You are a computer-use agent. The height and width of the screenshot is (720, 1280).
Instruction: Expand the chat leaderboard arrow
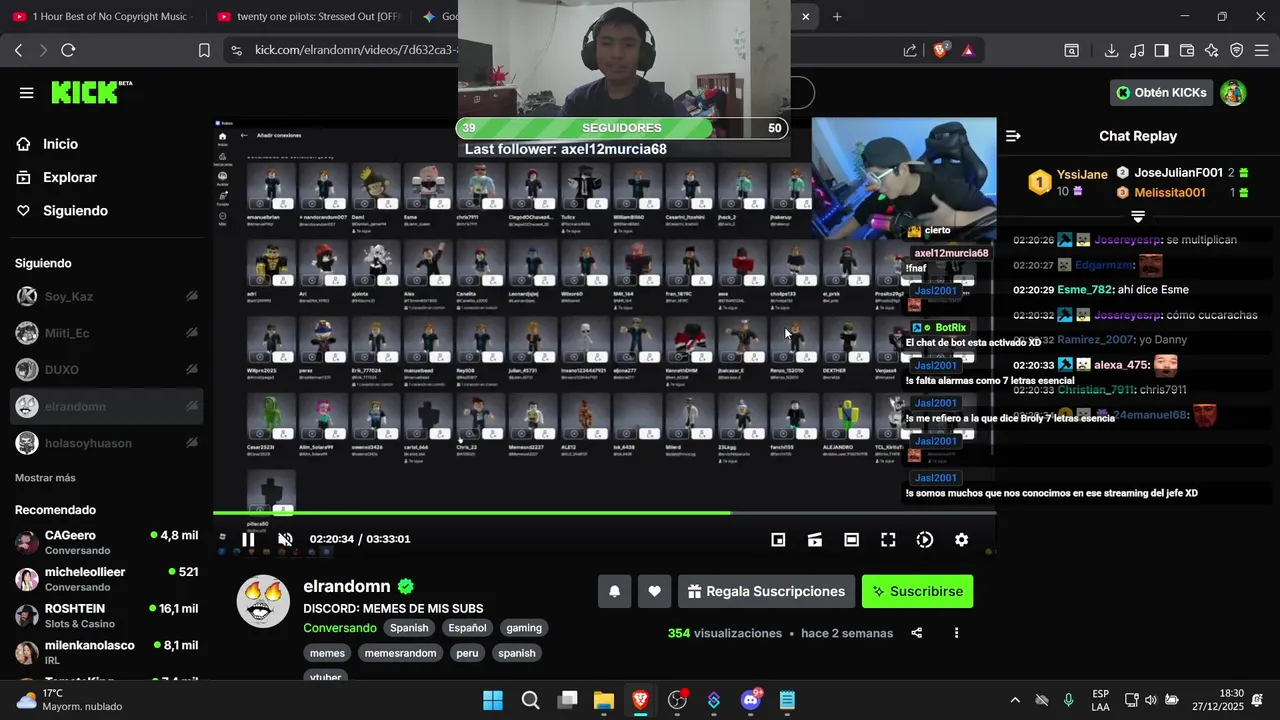coord(1138,216)
